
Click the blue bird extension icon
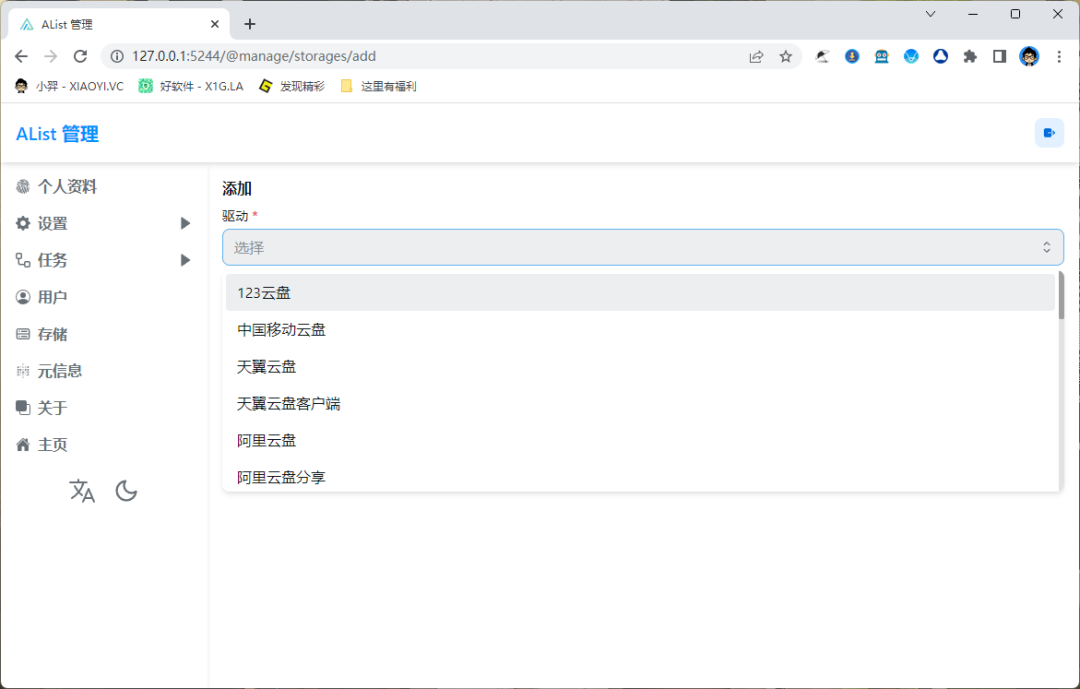point(911,56)
